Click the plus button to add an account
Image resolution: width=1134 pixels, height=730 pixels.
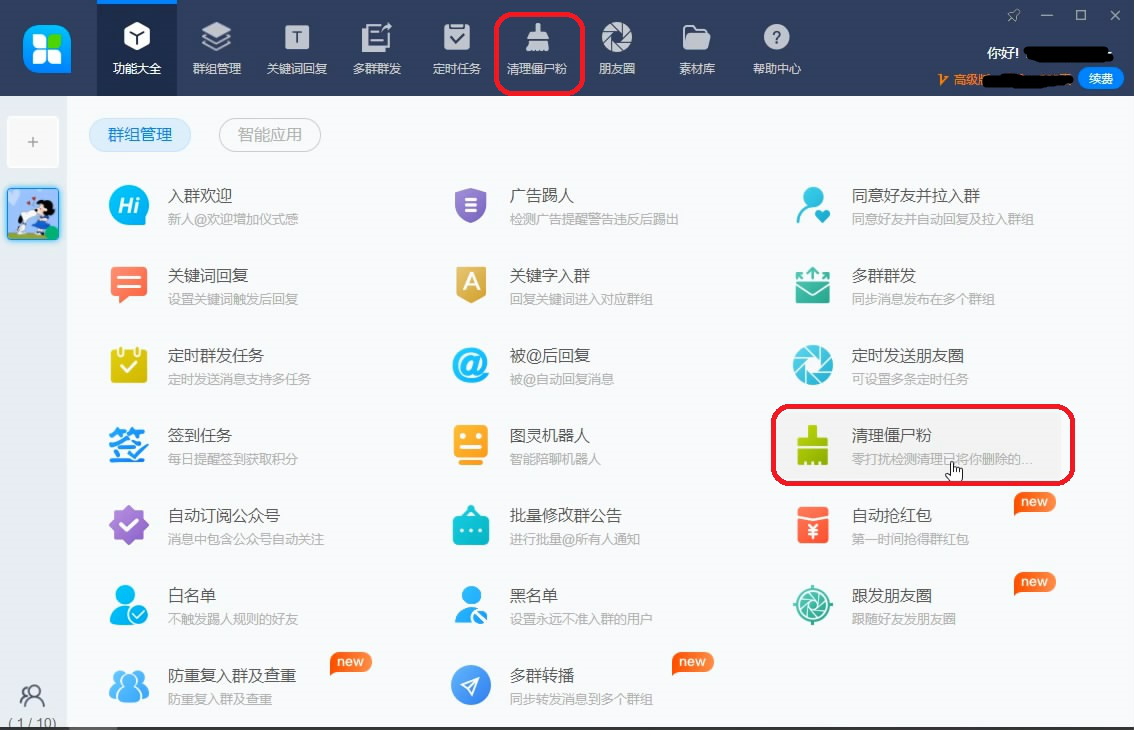coord(33,141)
